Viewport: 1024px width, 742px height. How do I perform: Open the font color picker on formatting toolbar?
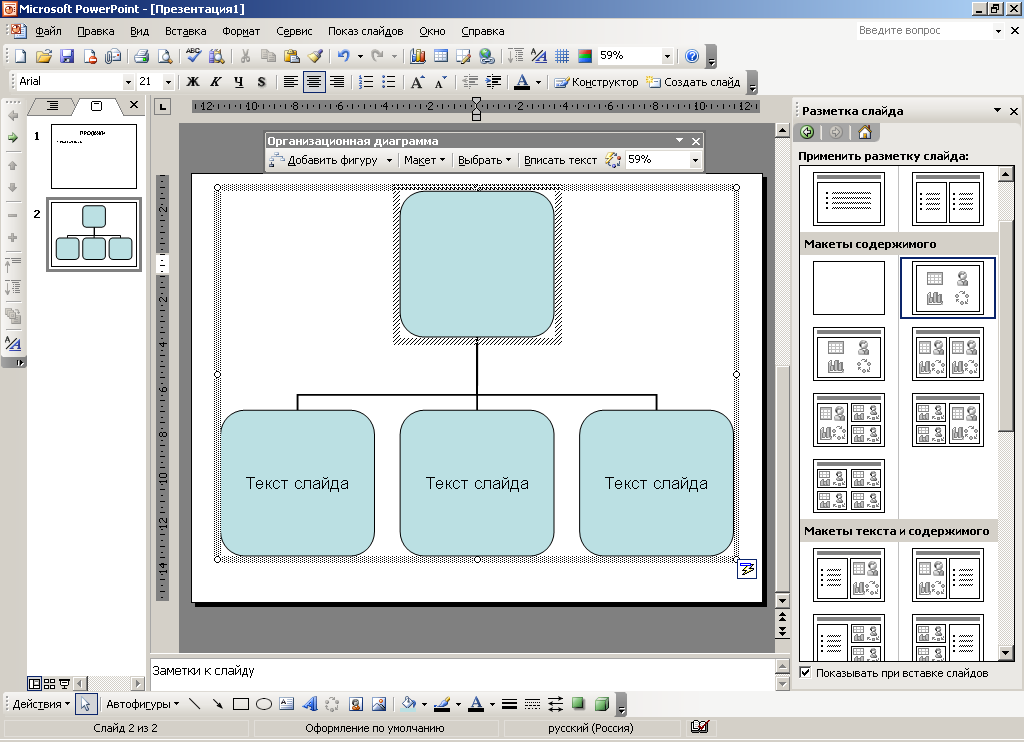(x=538, y=82)
